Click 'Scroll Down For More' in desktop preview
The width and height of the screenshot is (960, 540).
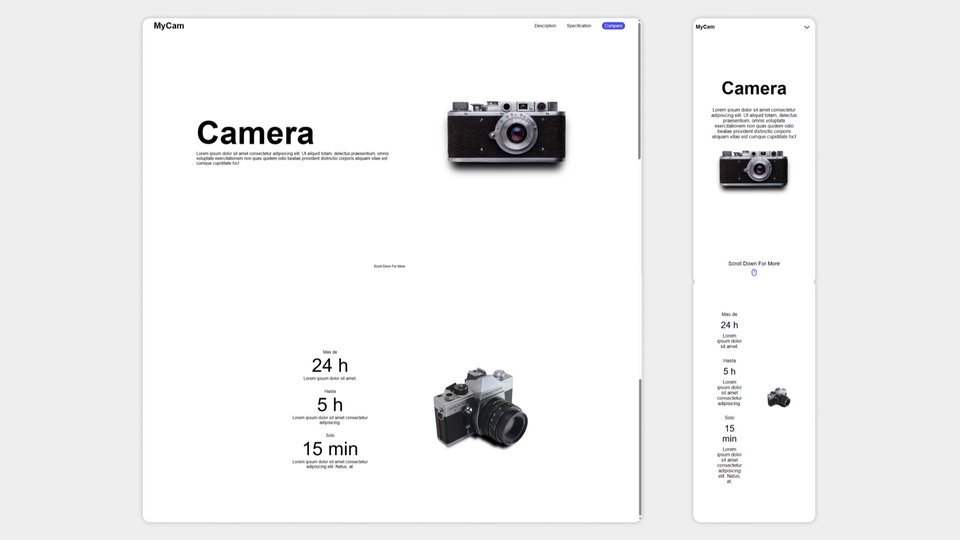point(389,266)
